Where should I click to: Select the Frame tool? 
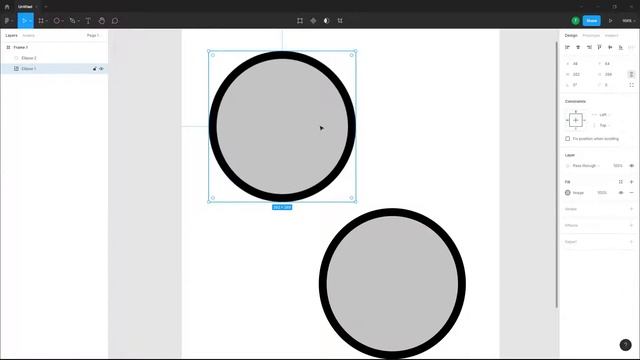[41, 20]
